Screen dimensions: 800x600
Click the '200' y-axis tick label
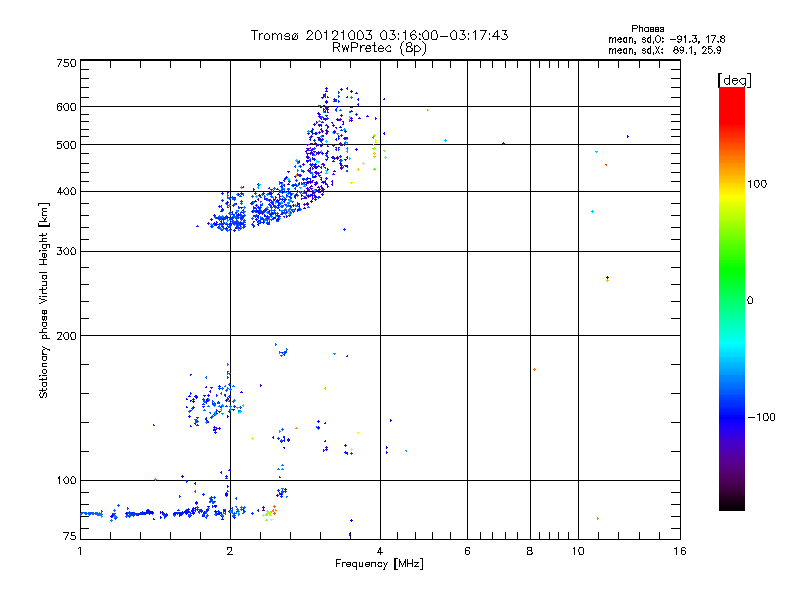coord(66,336)
